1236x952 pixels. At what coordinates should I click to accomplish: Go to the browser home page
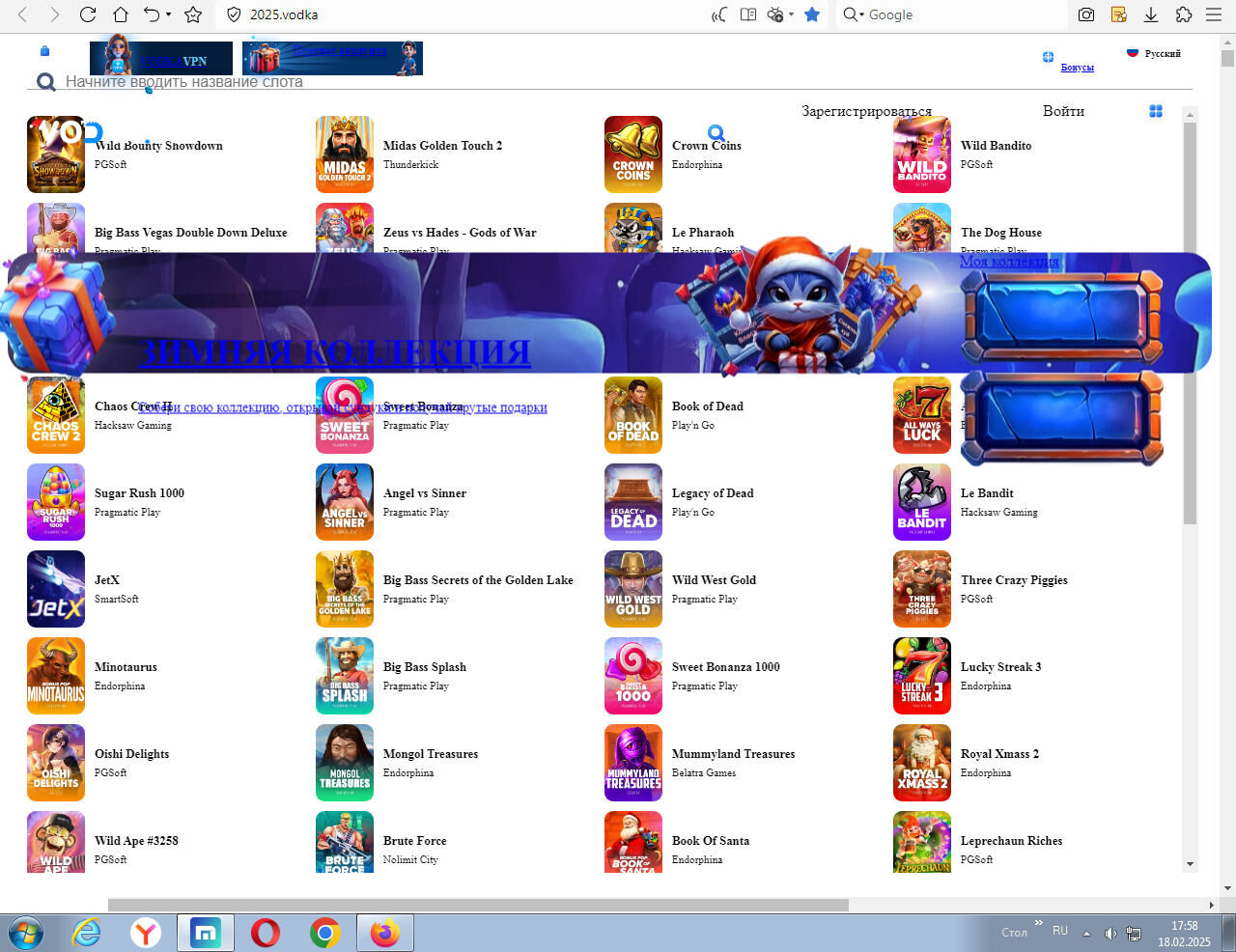click(x=121, y=14)
